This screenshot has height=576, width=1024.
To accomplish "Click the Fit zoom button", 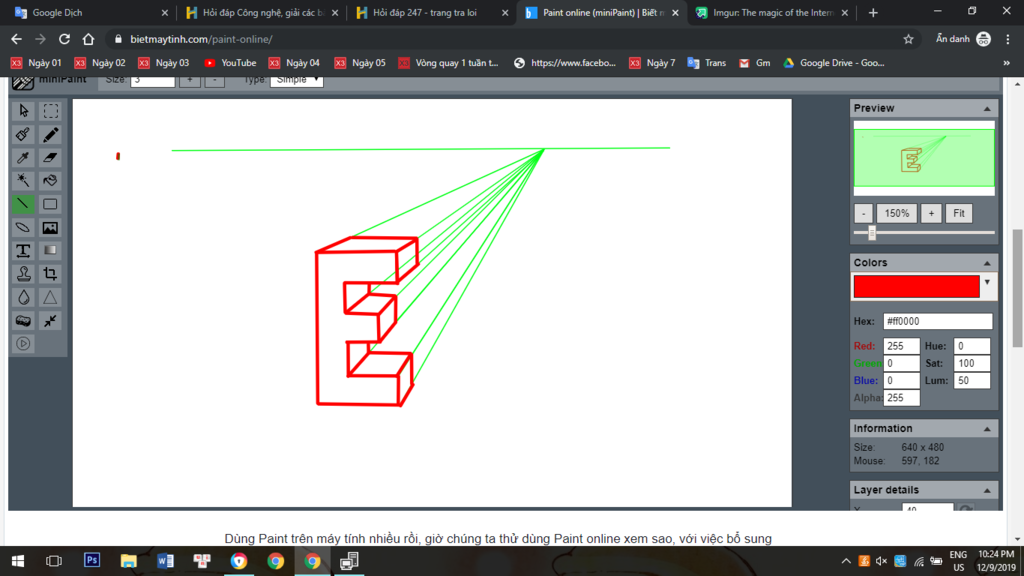I will (959, 214).
